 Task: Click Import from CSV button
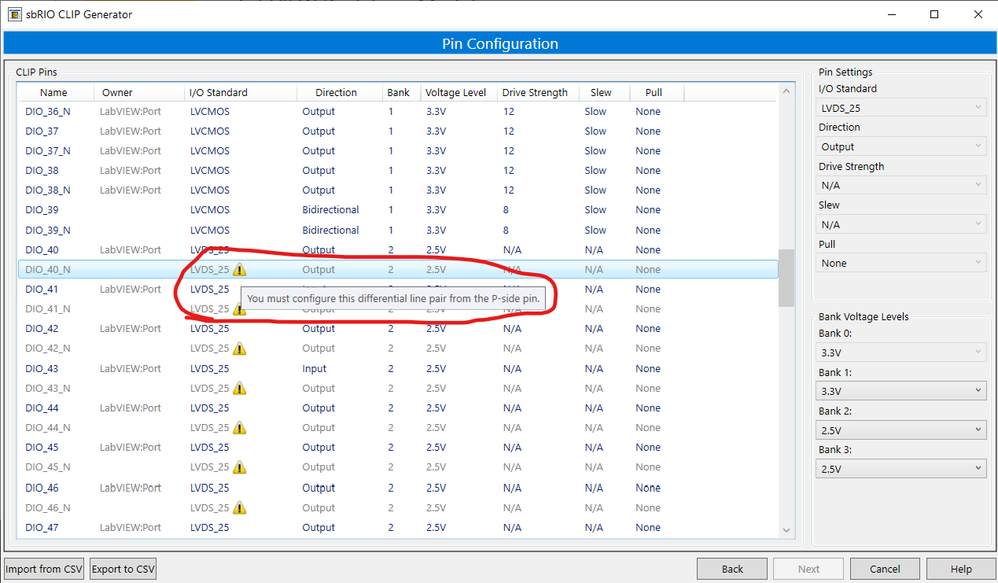coord(44,569)
